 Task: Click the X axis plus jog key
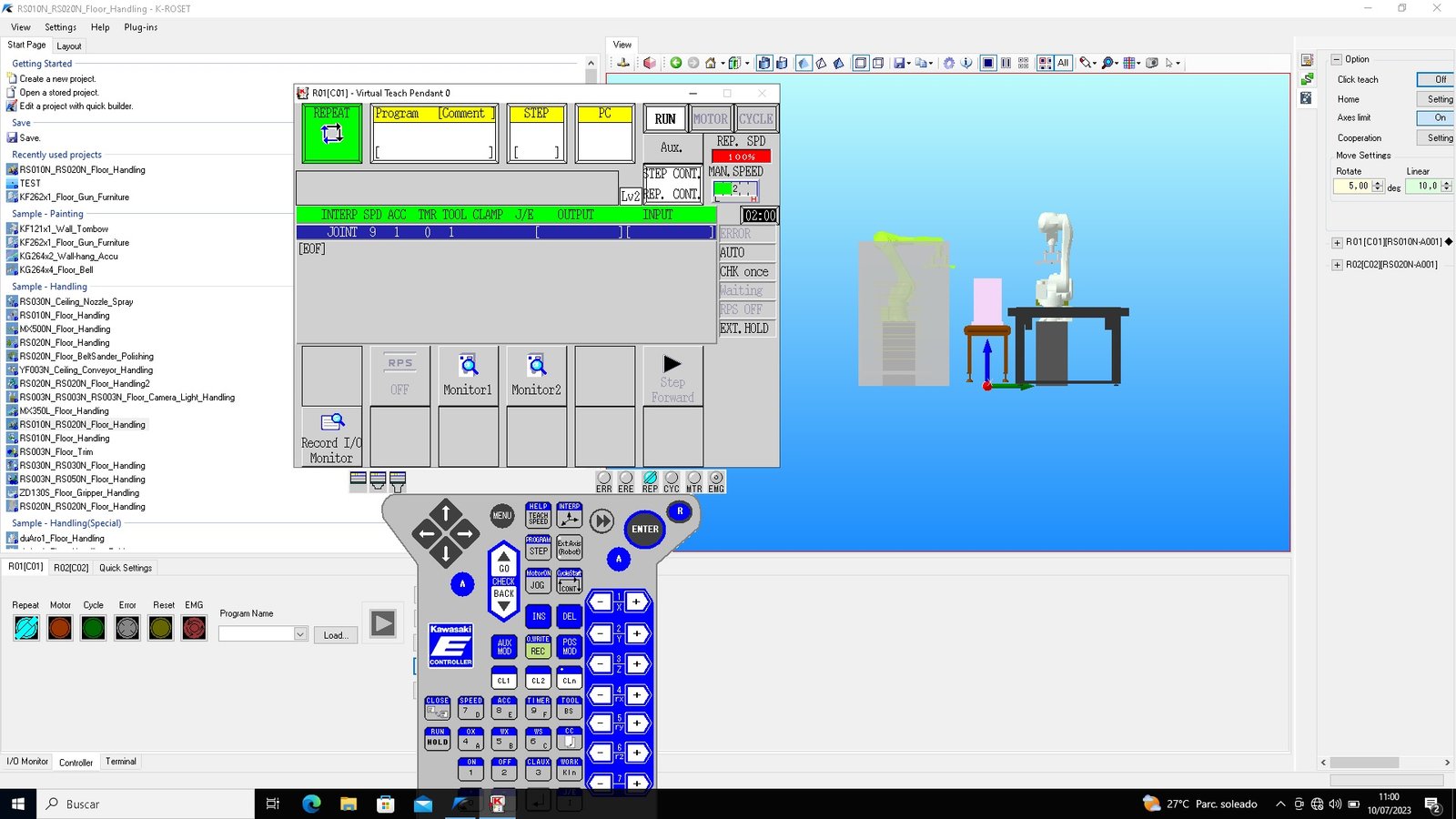click(x=637, y=602)
